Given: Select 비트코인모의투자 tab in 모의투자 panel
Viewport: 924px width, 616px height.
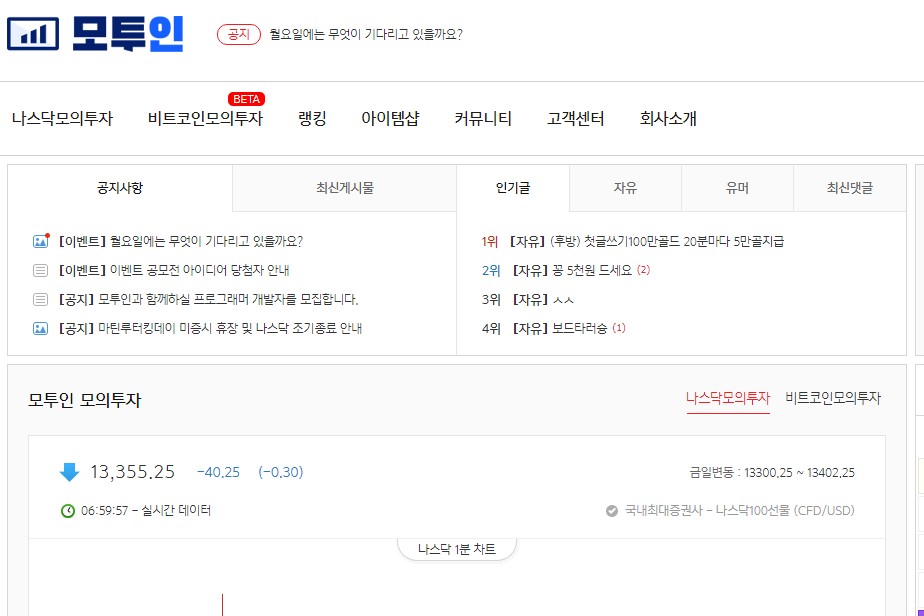Looking at the screenshot, I should coord(833,398).
